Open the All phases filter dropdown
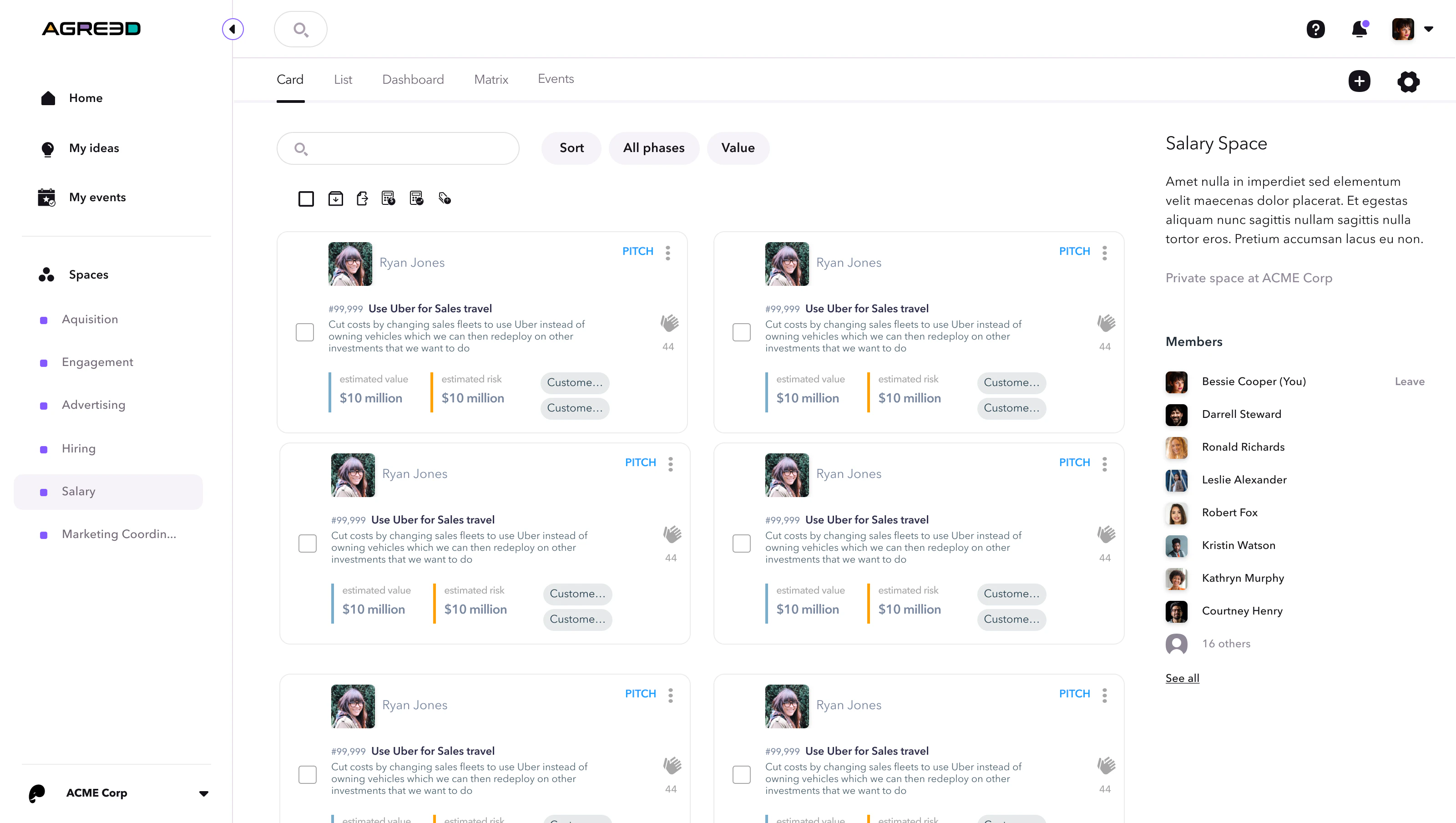 click(x=653, y=147)
